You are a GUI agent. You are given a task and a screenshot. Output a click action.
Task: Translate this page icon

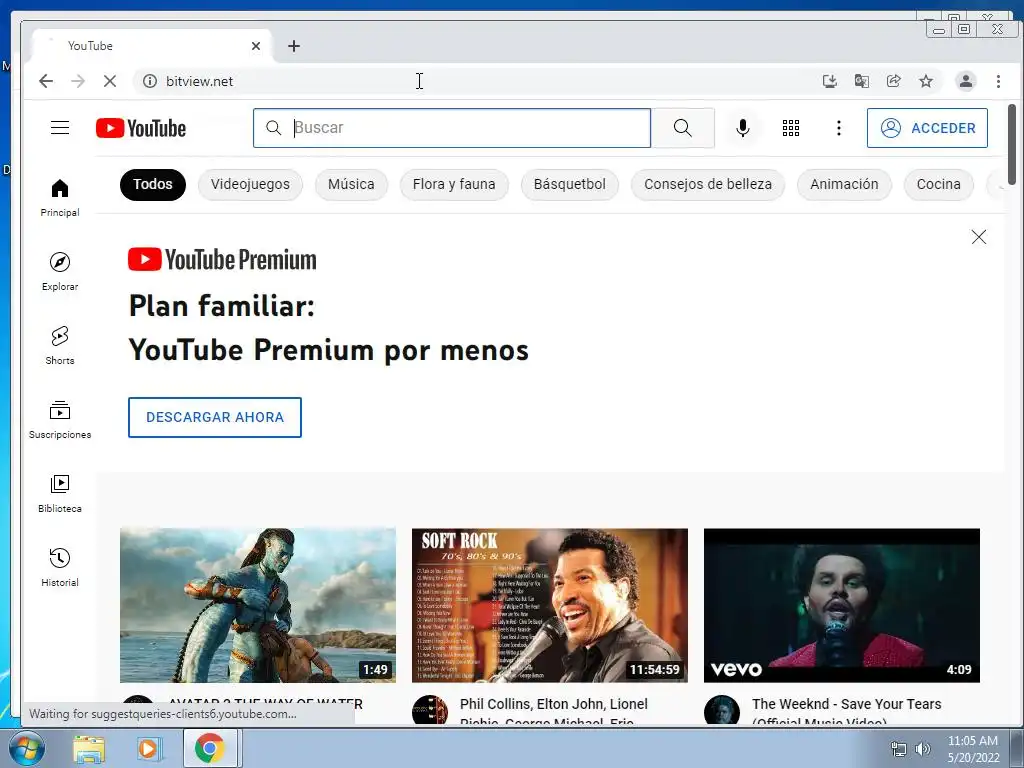(x=861, y=81)
